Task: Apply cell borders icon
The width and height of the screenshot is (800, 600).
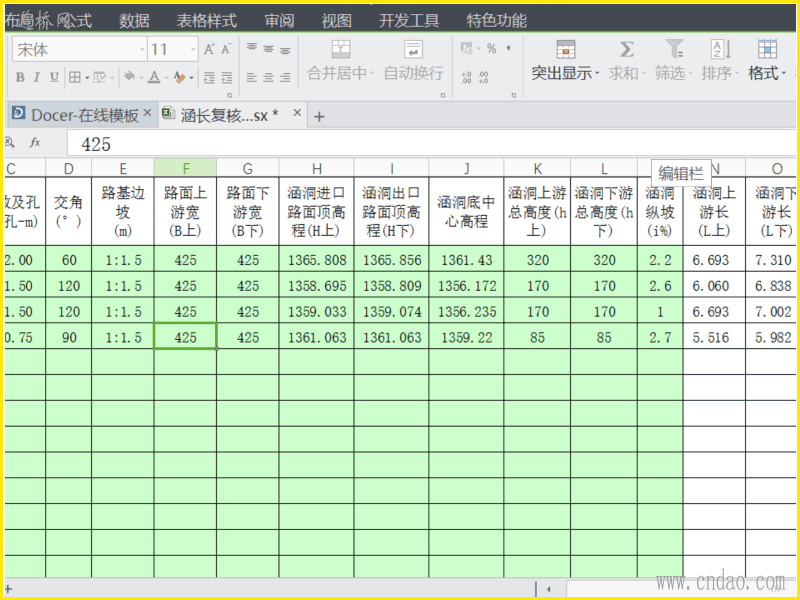Action: 75,77
